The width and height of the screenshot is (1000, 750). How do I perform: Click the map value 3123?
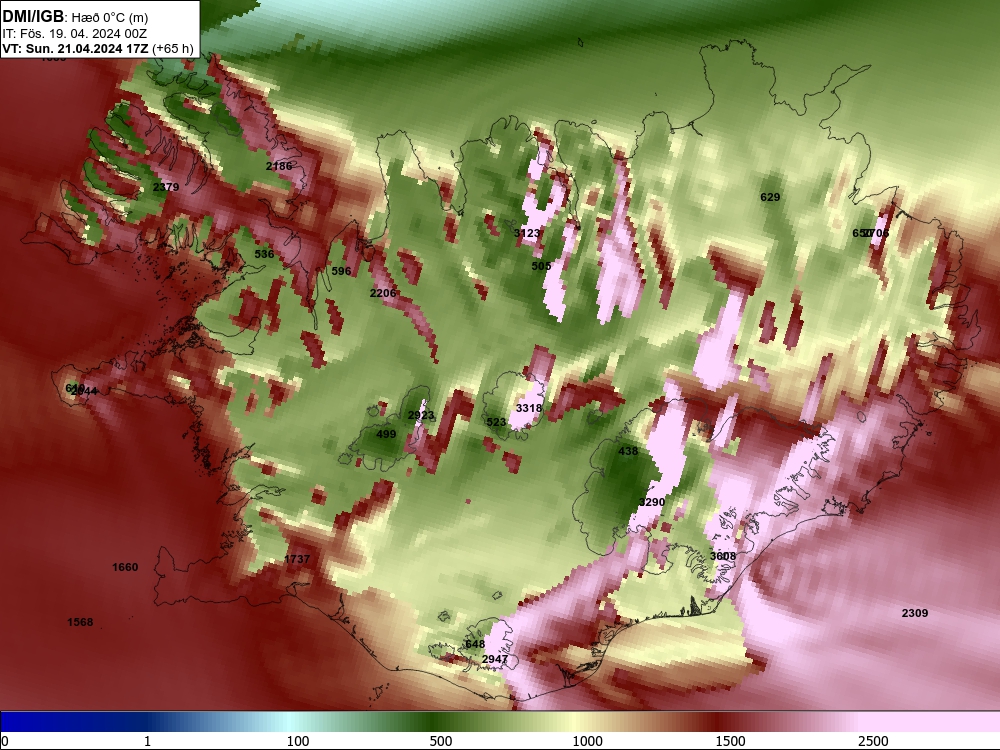point(527,233)
